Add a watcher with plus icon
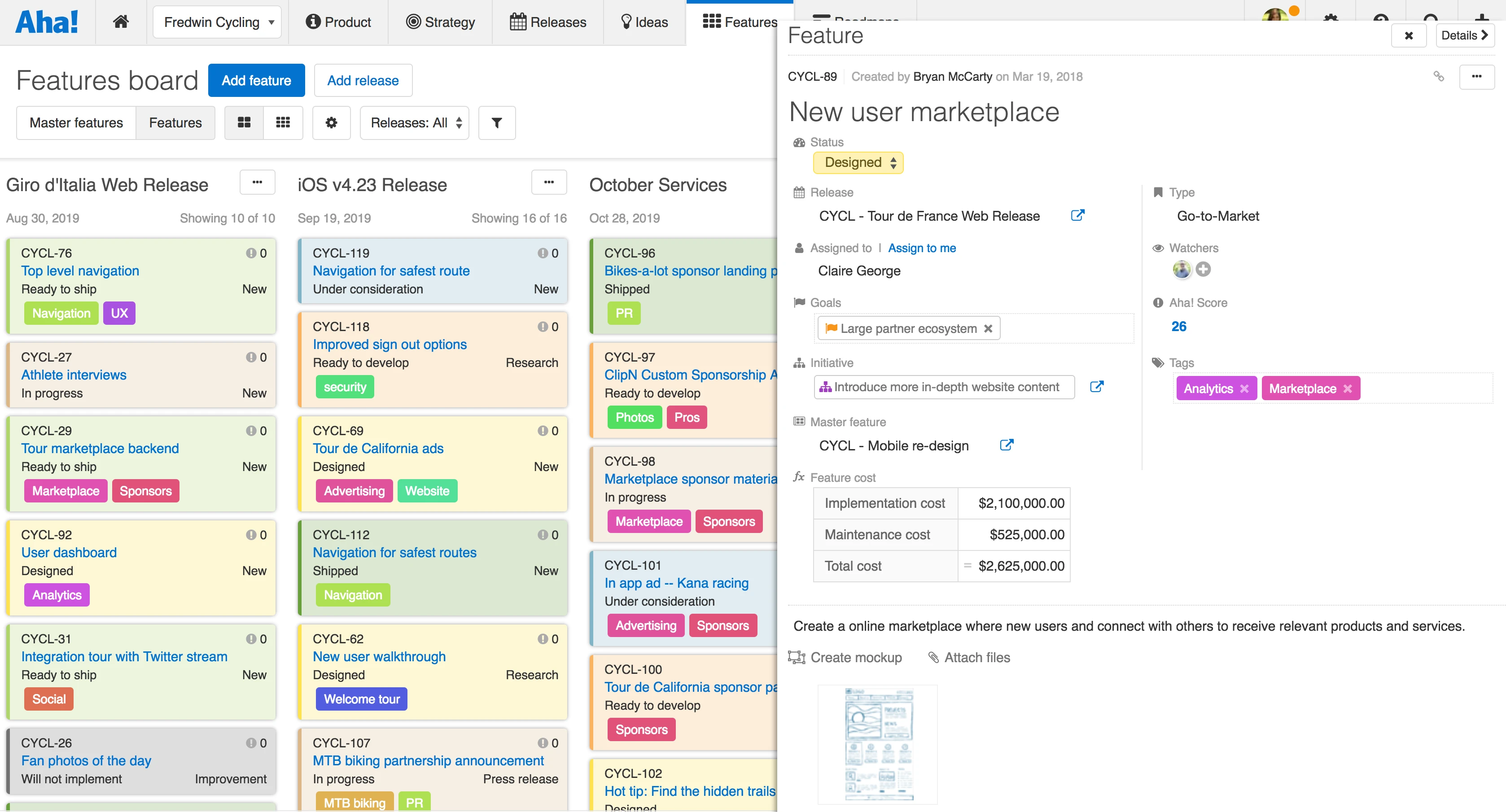Screen dimensions: 1506x812 (1203, 270)
